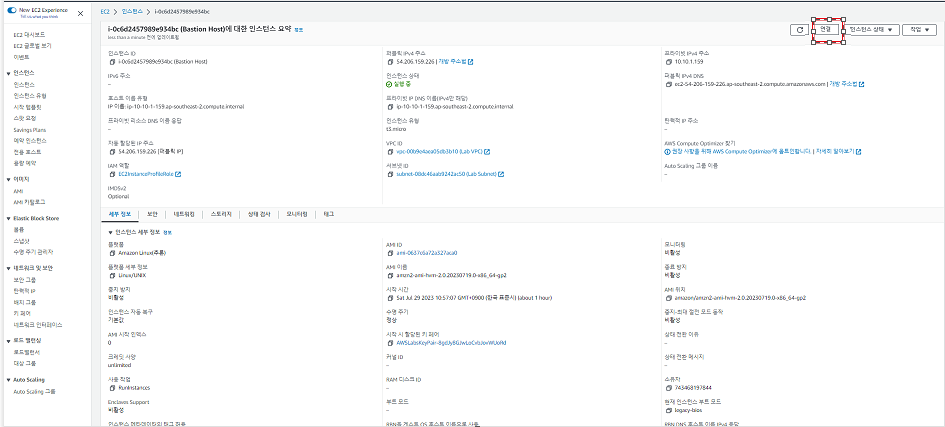945x427 pixels.
Task: Copy public IPv4 address 54.206.159.226
Action: (x=391, y=62)
